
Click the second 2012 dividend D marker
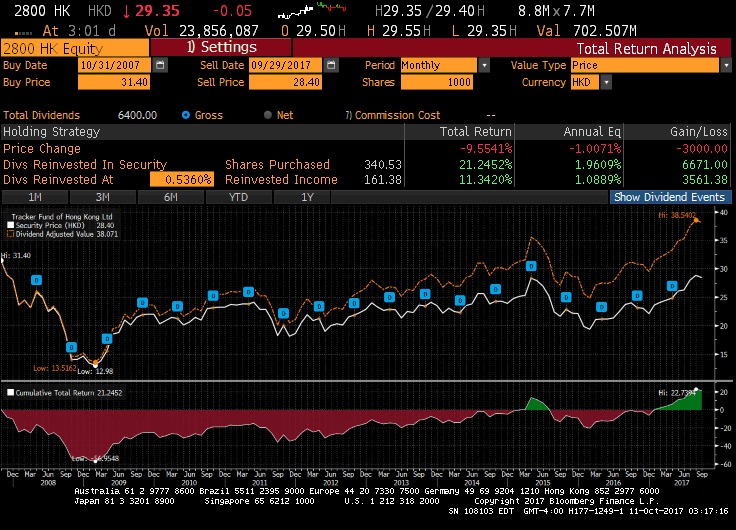coord(354,303)
